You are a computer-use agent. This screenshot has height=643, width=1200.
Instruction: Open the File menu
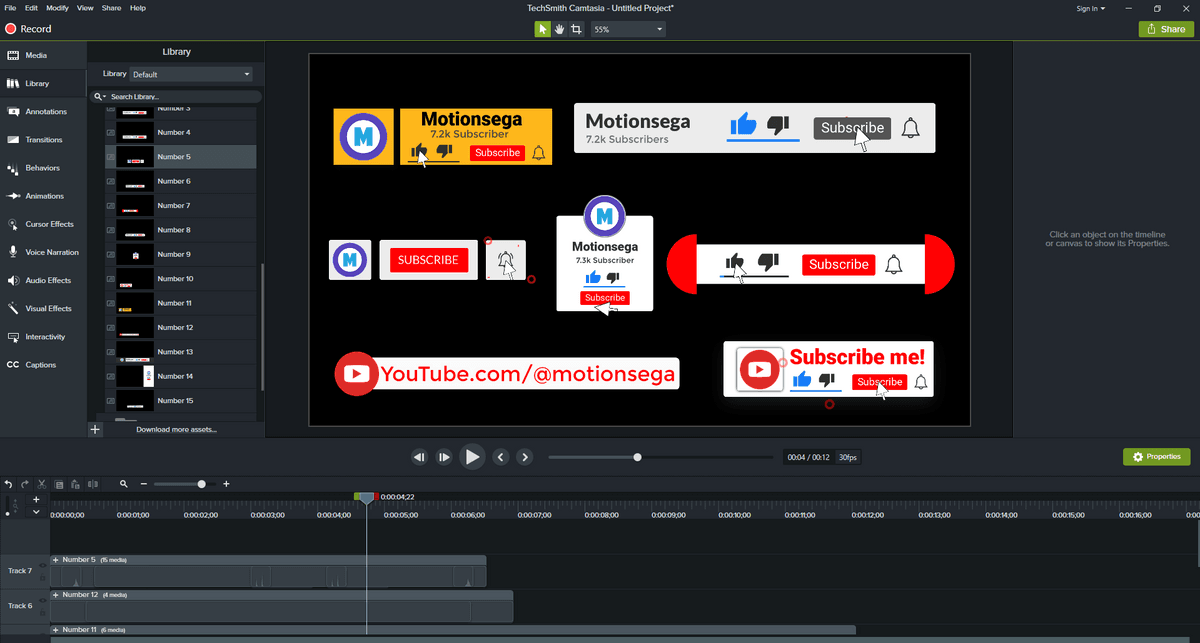pos(9,8)
